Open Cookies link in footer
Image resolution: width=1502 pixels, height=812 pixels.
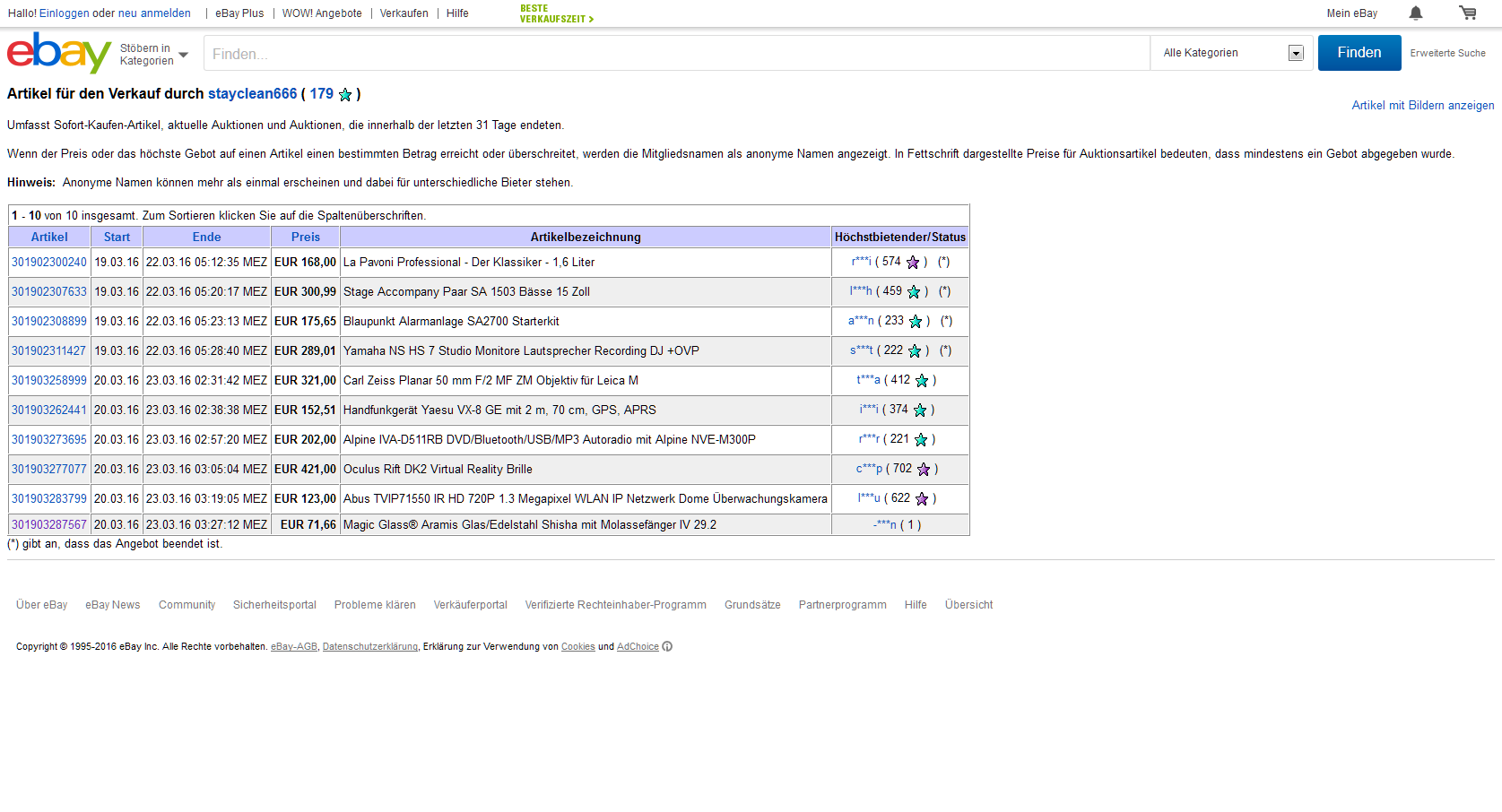pos(578,647)
